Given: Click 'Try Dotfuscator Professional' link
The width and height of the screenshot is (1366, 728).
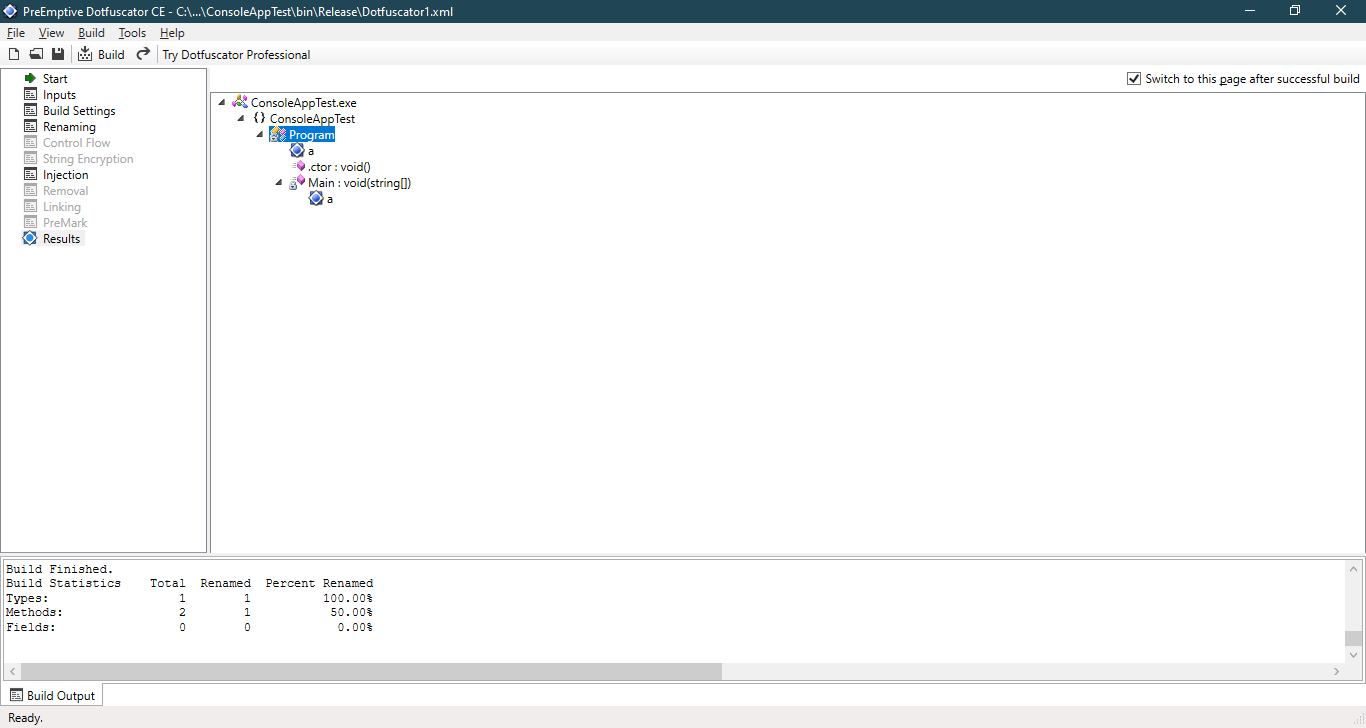Looking at the screenshot, I should coord(236,54).
